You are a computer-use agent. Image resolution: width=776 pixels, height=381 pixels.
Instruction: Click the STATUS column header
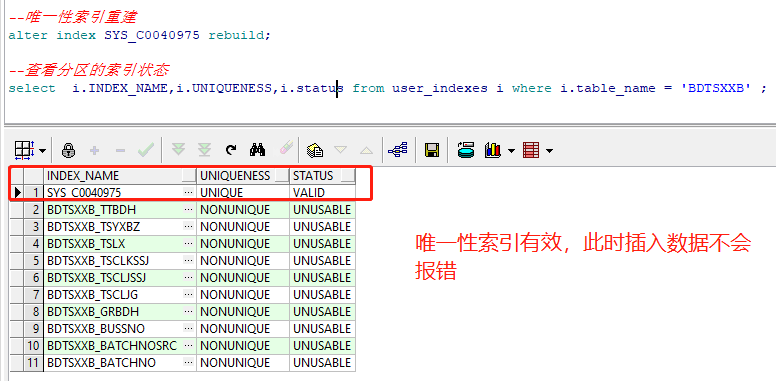tap(323, 176)
